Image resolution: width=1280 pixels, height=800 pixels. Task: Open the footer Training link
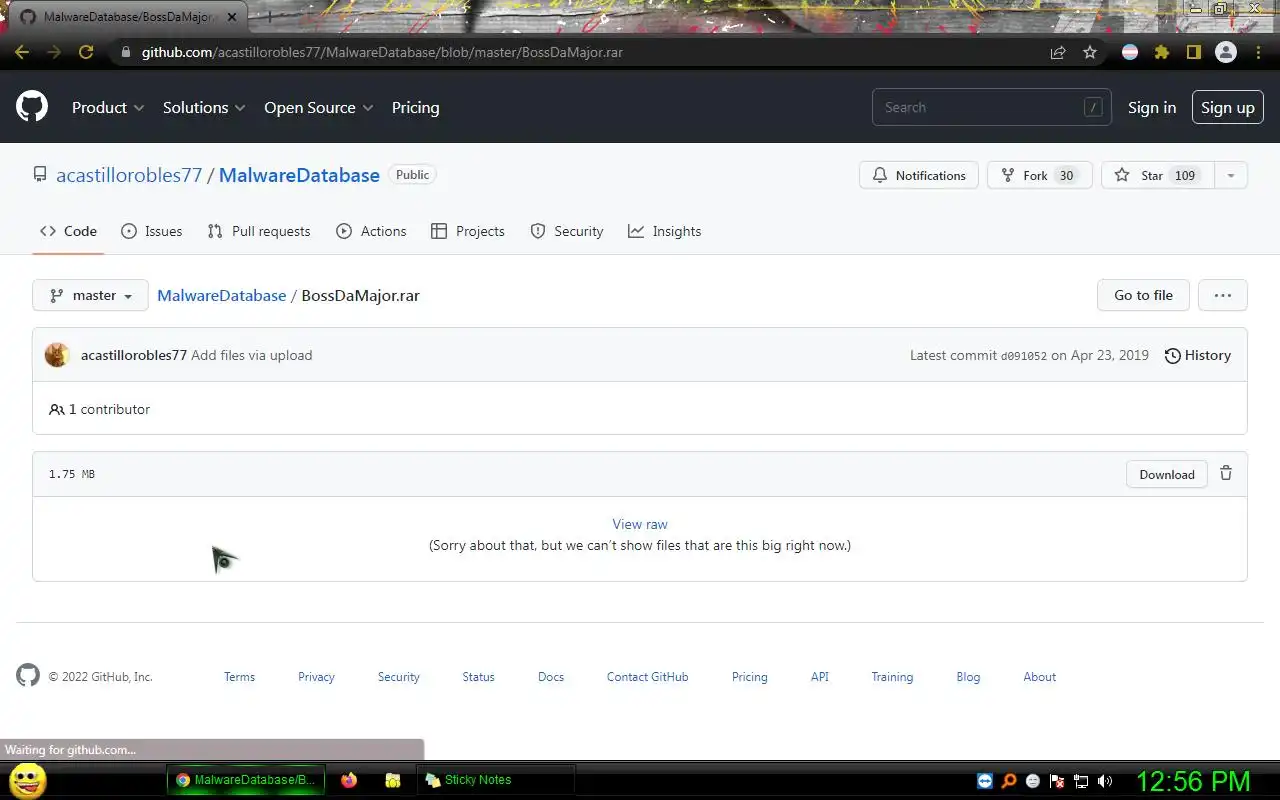tap(892, 677)
